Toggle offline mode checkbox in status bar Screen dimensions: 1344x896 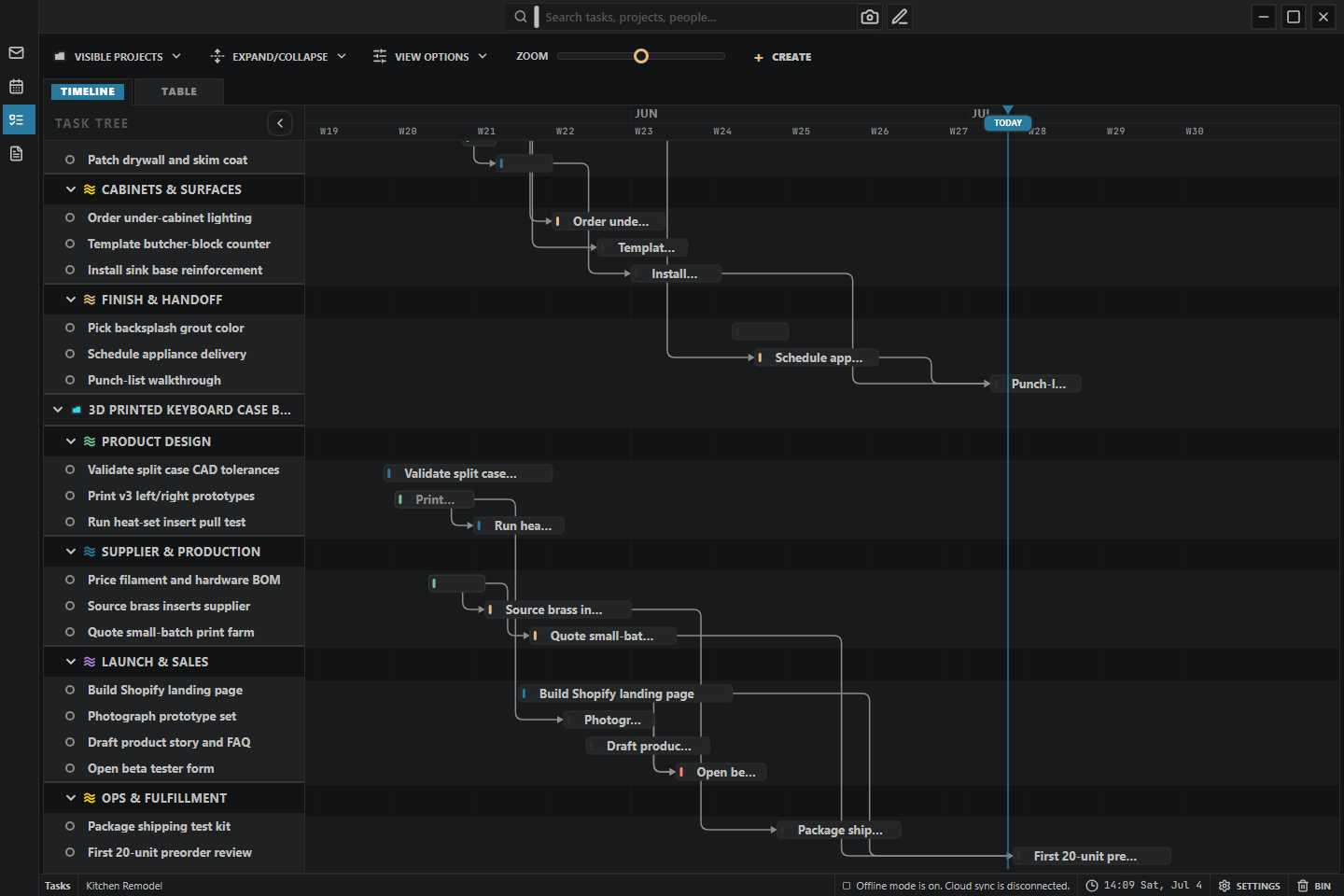pos(847,886)
